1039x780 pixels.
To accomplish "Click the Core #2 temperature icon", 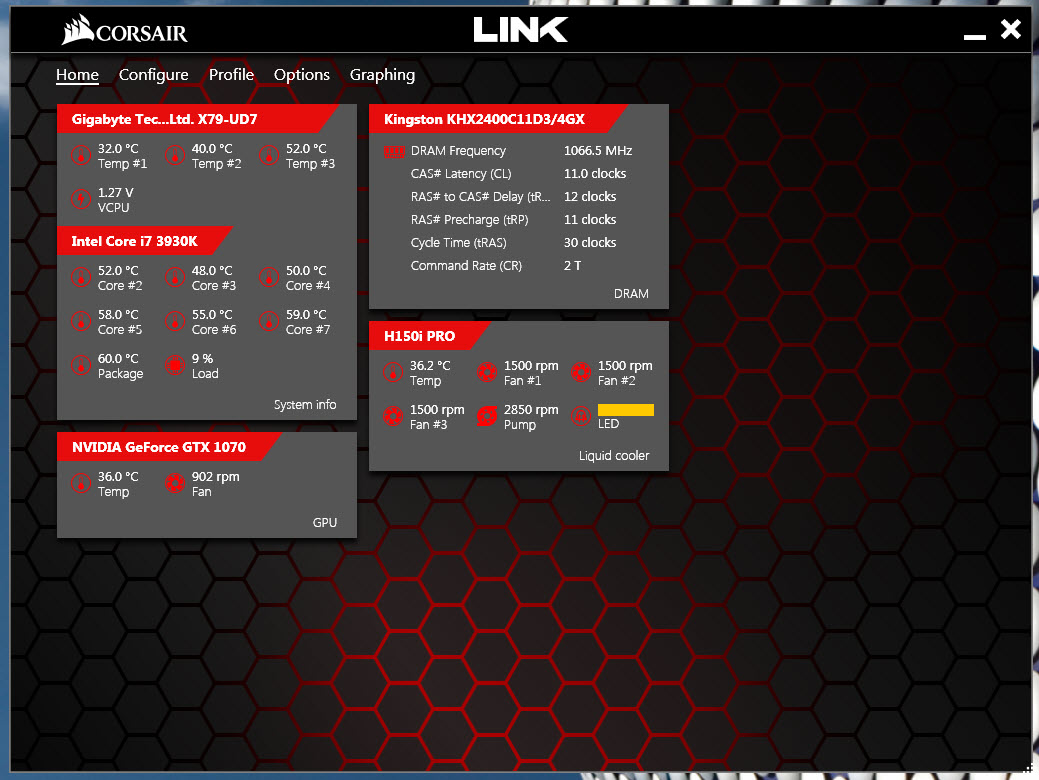I will [x=81, y=278].
